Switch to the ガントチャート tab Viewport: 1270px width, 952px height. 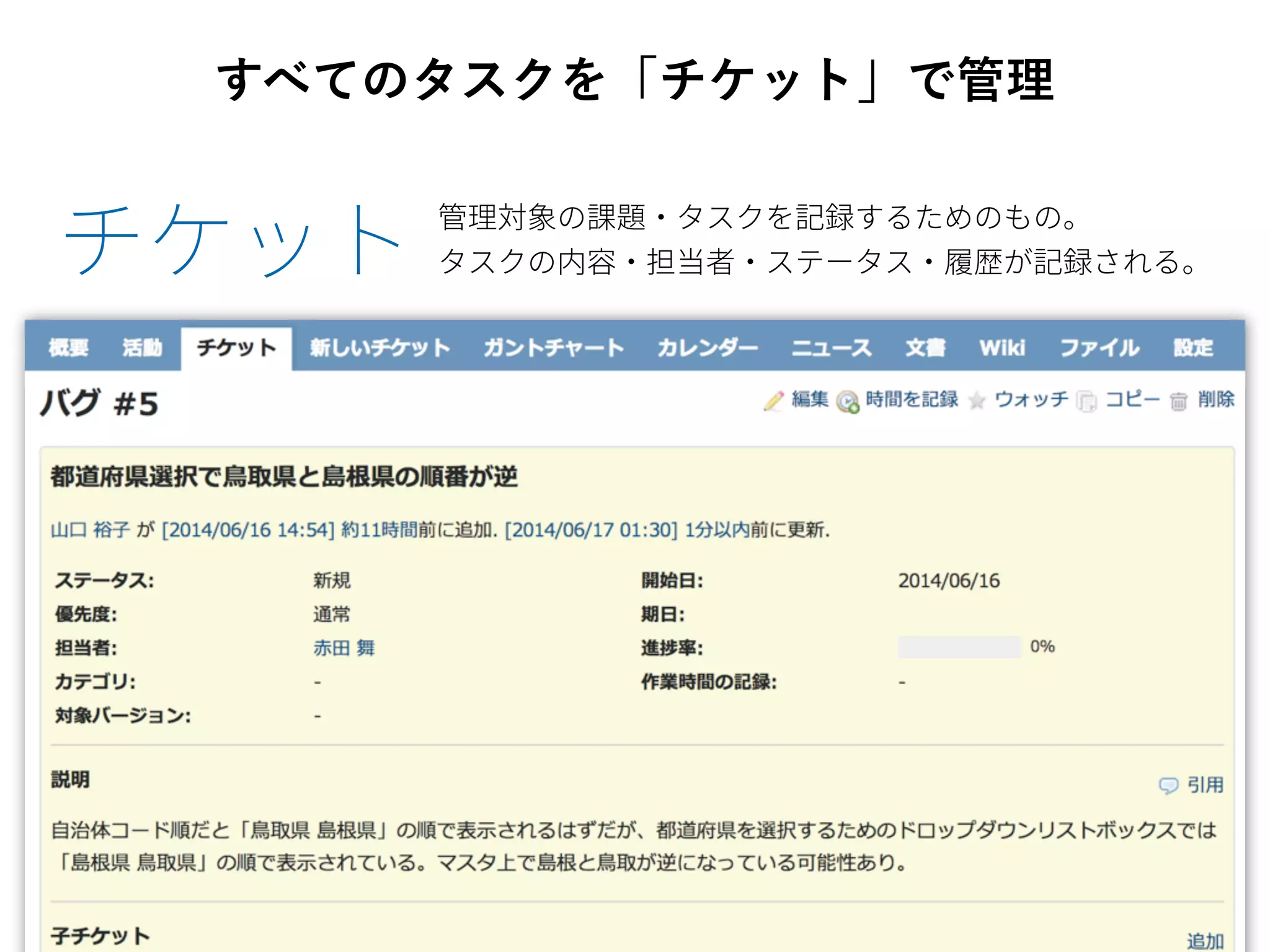point(554,348)
